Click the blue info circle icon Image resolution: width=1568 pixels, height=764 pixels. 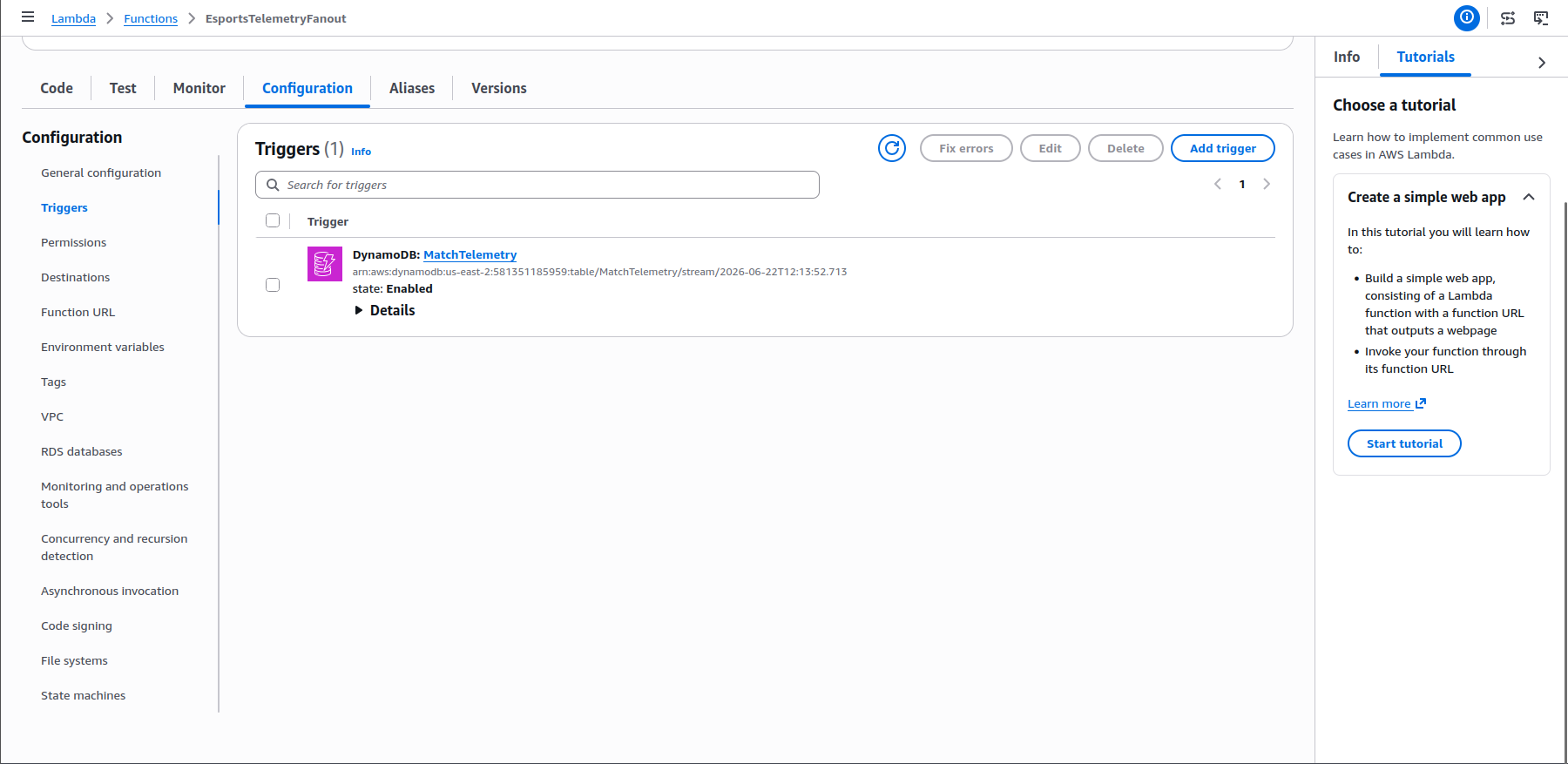pyautogui.click(x=1467, y=17)
